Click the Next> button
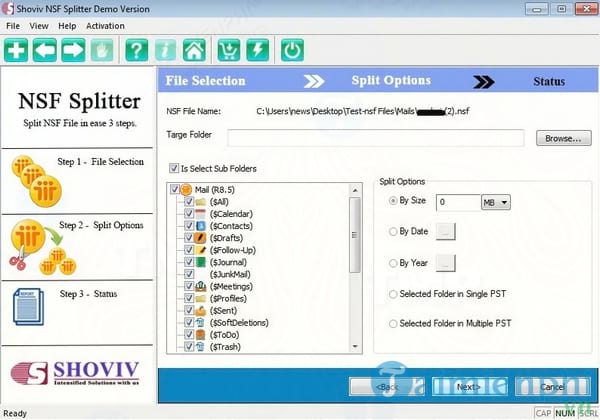The height and width of the screenshot is (420, 600). (x=469, y=387)
